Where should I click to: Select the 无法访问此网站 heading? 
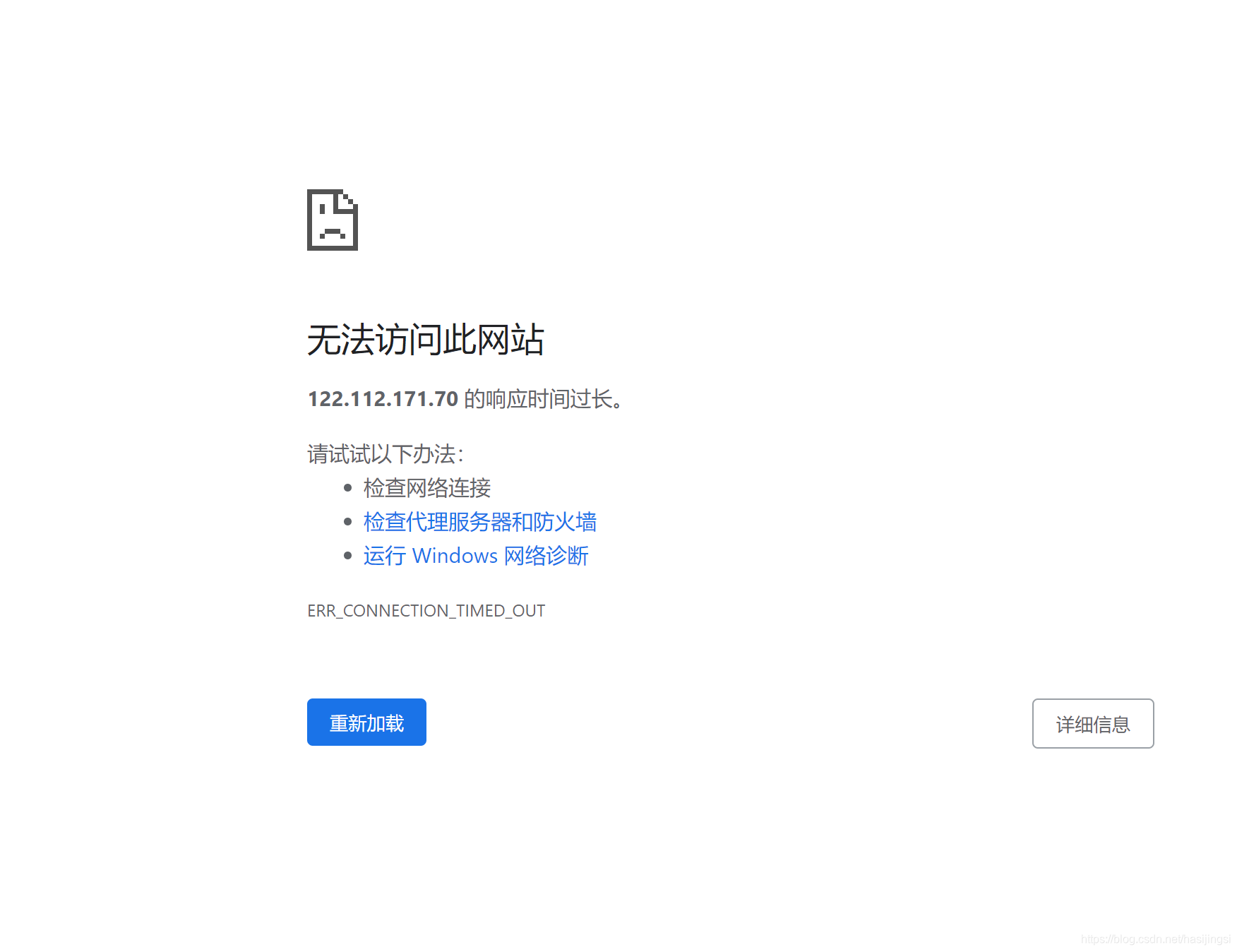click(x=426, y=340)
